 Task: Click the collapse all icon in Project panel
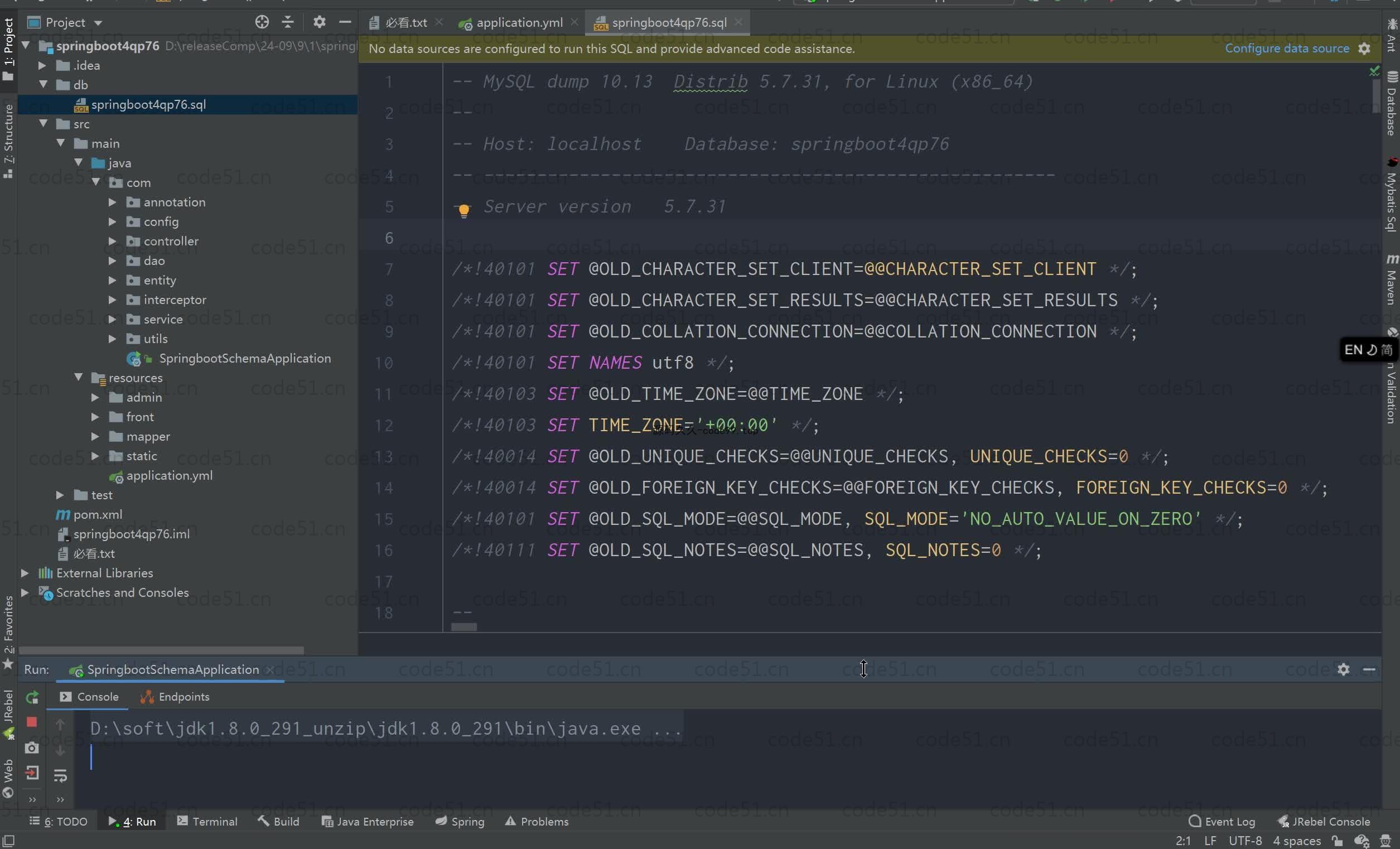tap(287, 22)
